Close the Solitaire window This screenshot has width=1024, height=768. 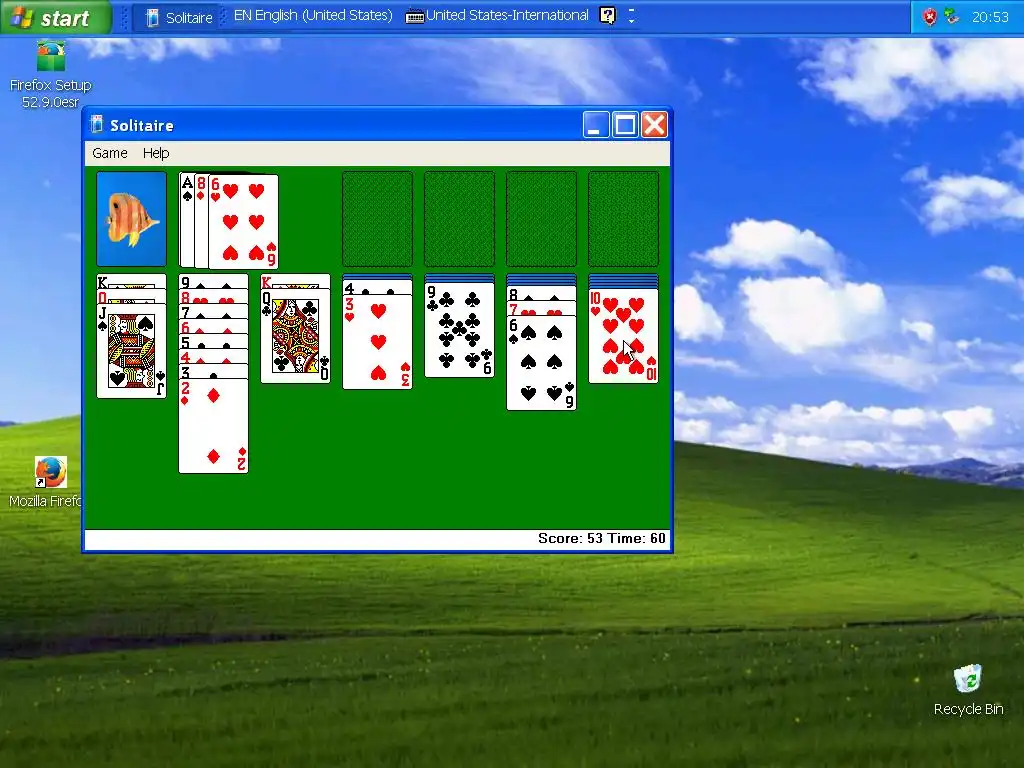(654, 124)
